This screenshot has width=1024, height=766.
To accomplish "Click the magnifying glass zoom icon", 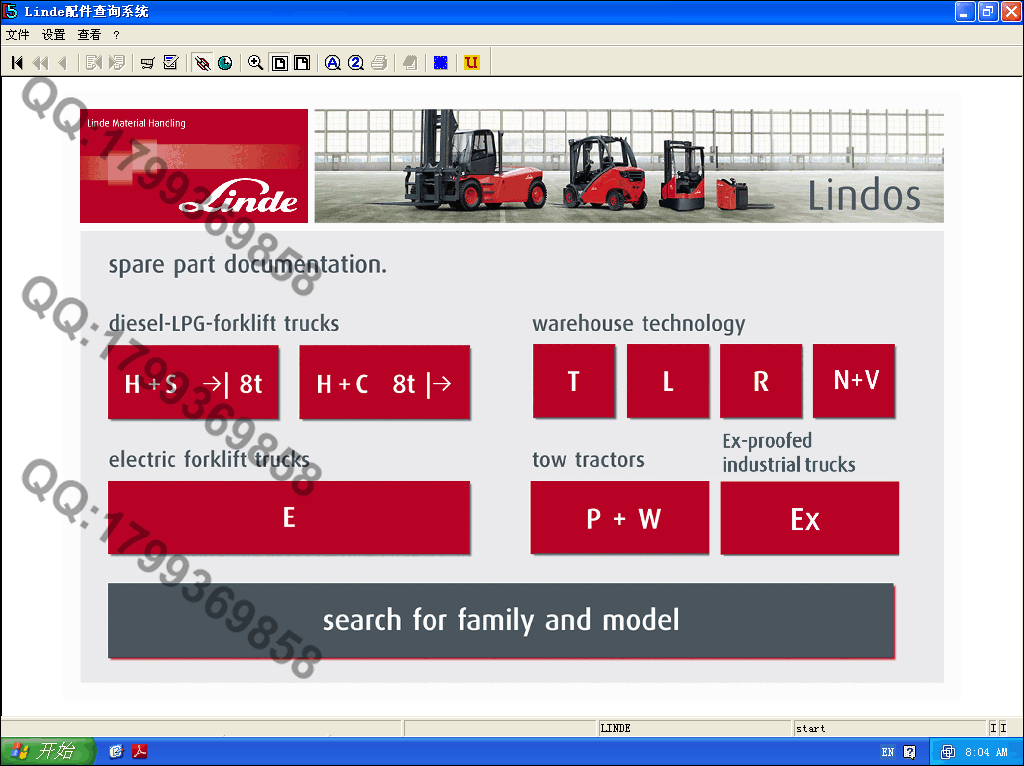I will (255, 63).
